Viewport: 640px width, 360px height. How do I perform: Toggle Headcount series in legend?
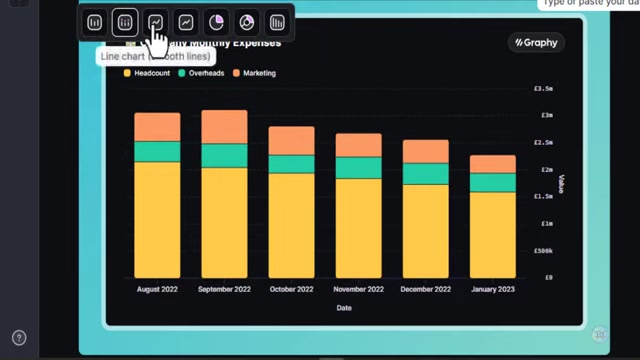pos(147,73)
